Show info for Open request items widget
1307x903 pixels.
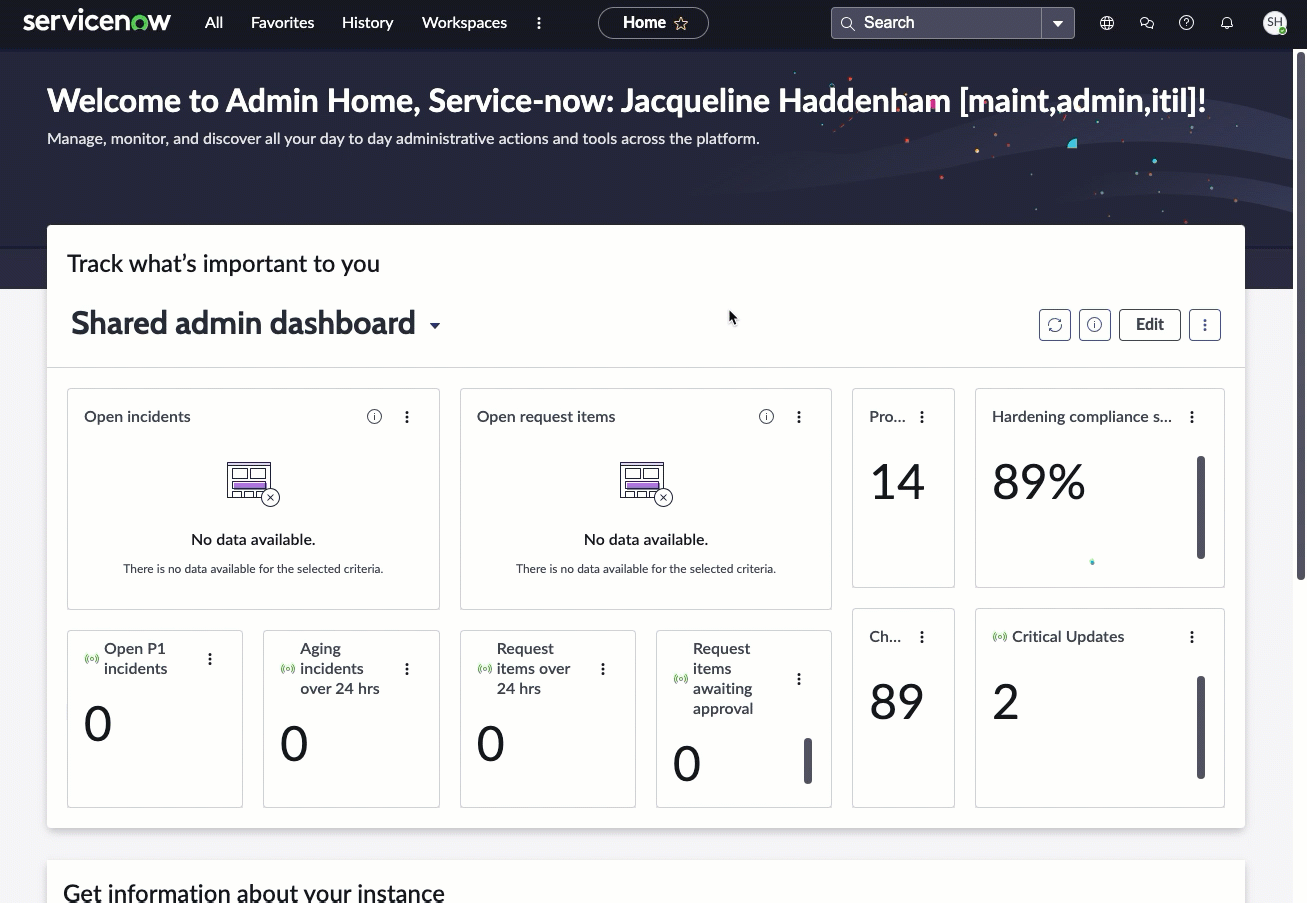tap(766, 417)
